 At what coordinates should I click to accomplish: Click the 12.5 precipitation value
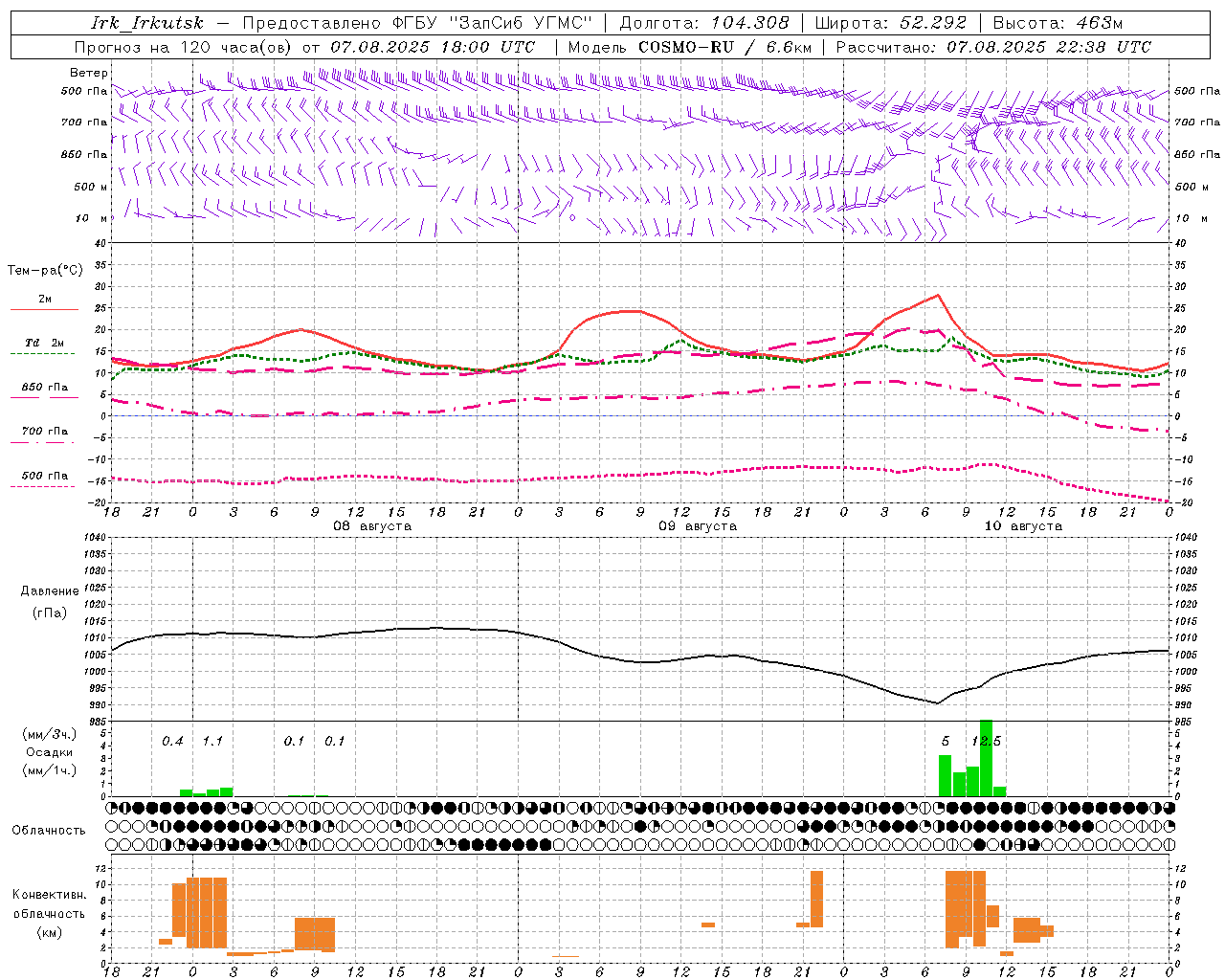pyautogui.click(x=986, y=742)
